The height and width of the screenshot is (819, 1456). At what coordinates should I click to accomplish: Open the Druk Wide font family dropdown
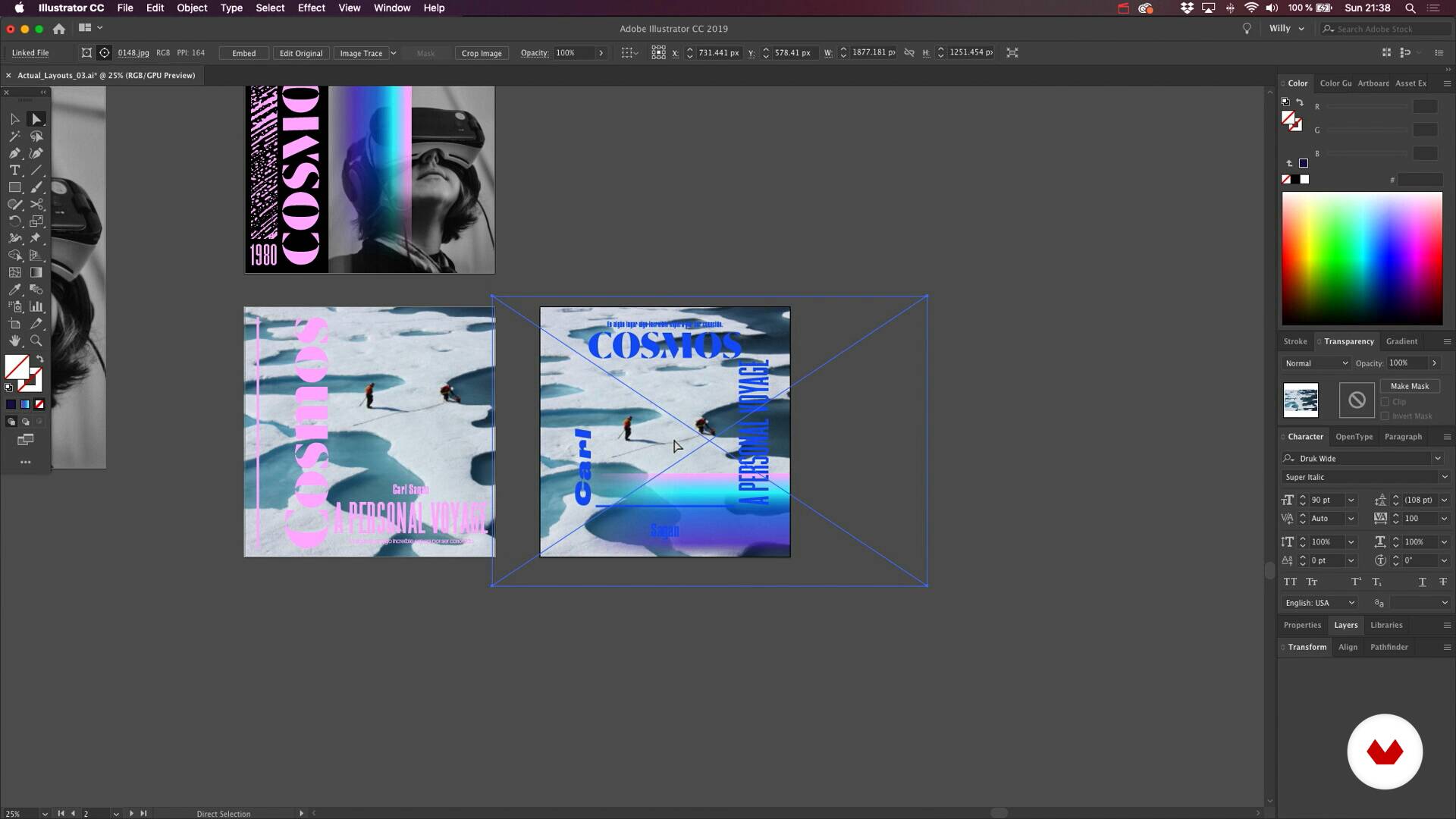tap(1438, 459)
